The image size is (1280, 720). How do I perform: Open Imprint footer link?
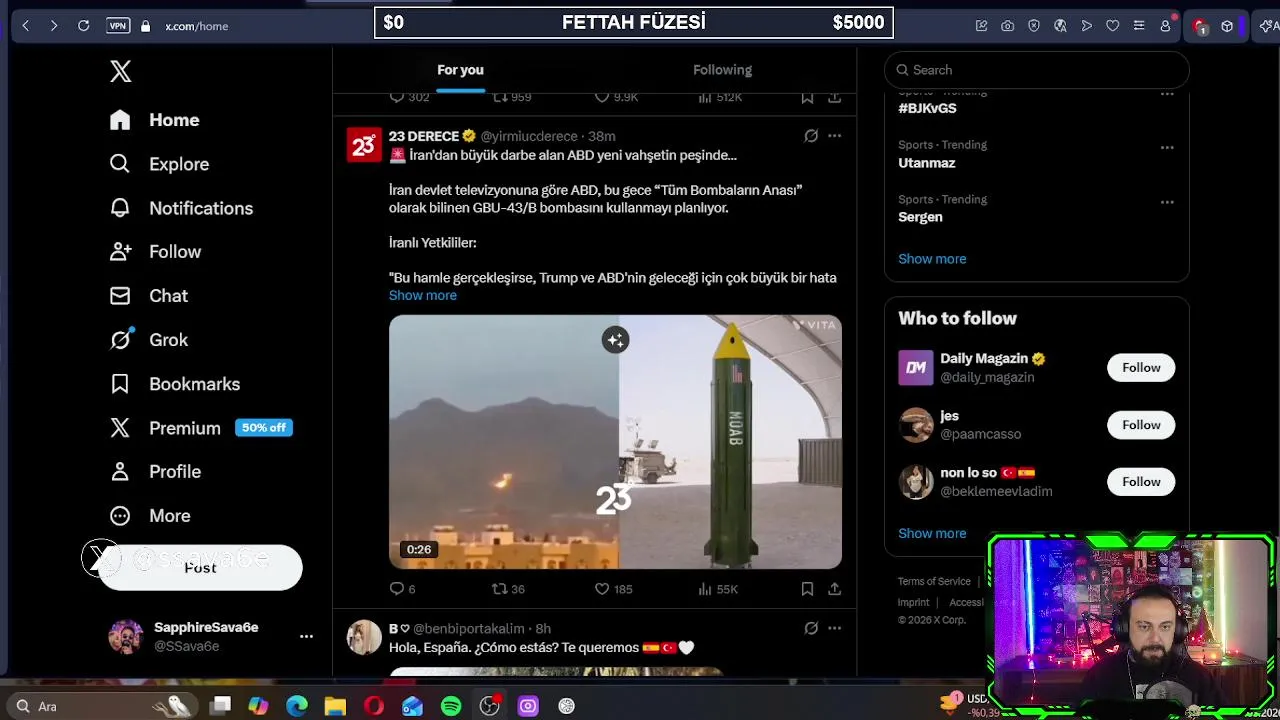[x=913, y=603]
